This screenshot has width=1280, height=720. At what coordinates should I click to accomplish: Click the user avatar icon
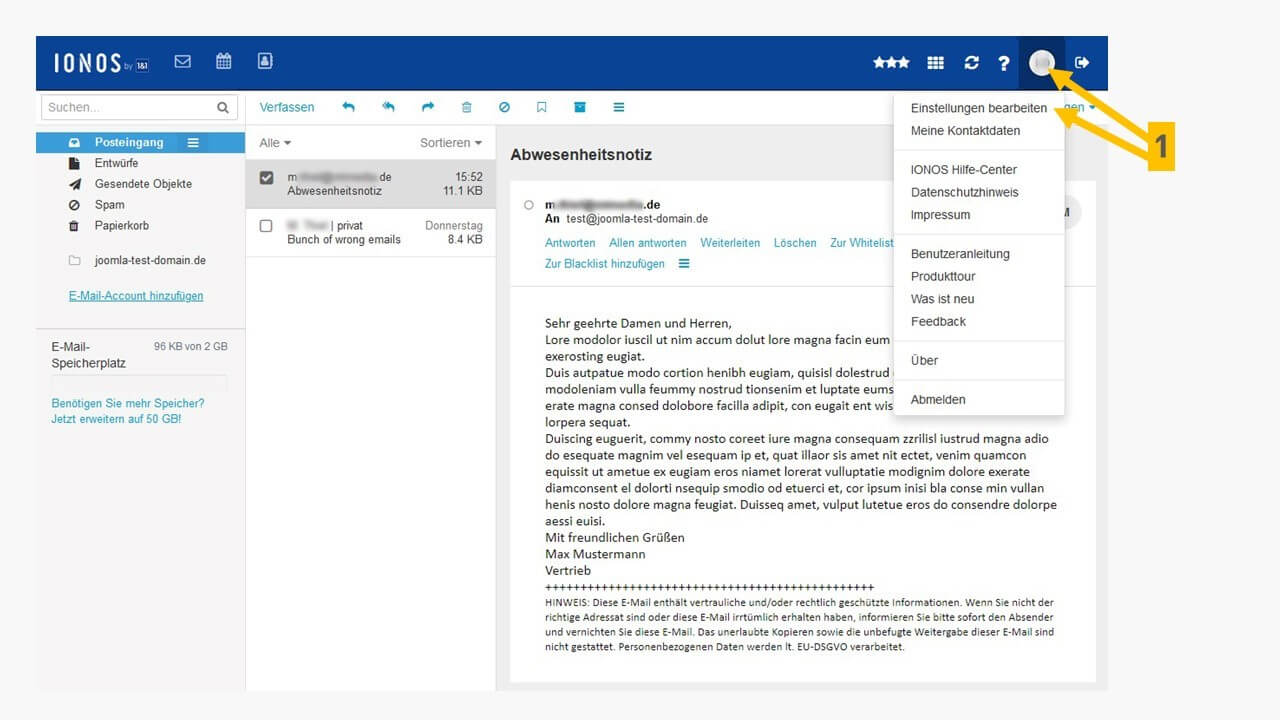[x=1041, y=63]
